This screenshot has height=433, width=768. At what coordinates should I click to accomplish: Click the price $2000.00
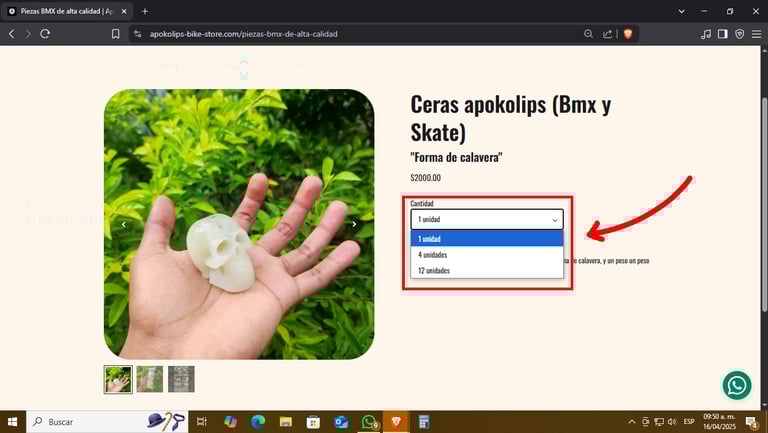(426, 178)
